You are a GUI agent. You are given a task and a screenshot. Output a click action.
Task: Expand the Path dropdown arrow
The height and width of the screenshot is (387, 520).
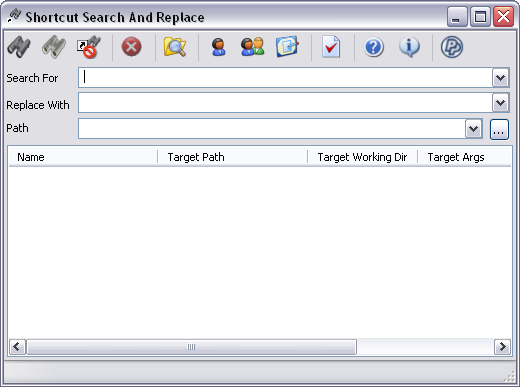tap(474, 129)
